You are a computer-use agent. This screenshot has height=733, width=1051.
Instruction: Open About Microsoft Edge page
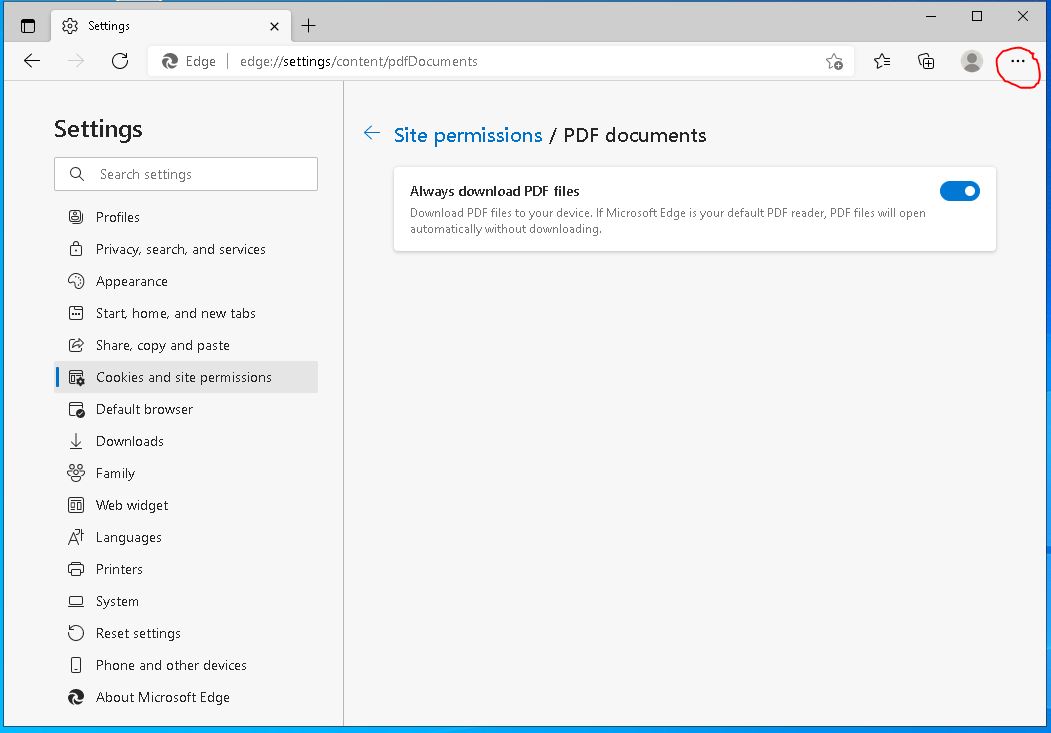[x=186, y=697]
